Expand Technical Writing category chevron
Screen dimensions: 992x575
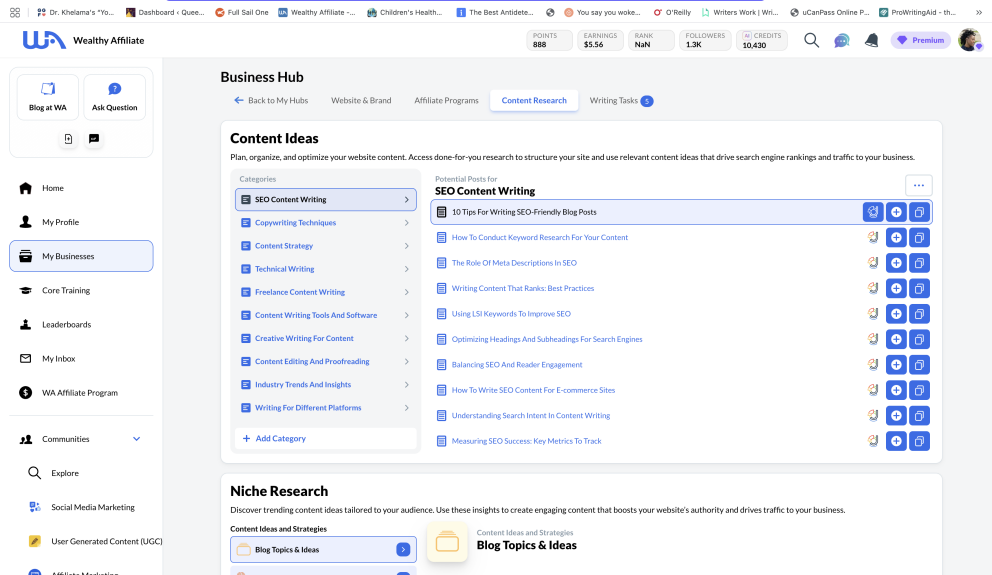(x=406, y=269)
